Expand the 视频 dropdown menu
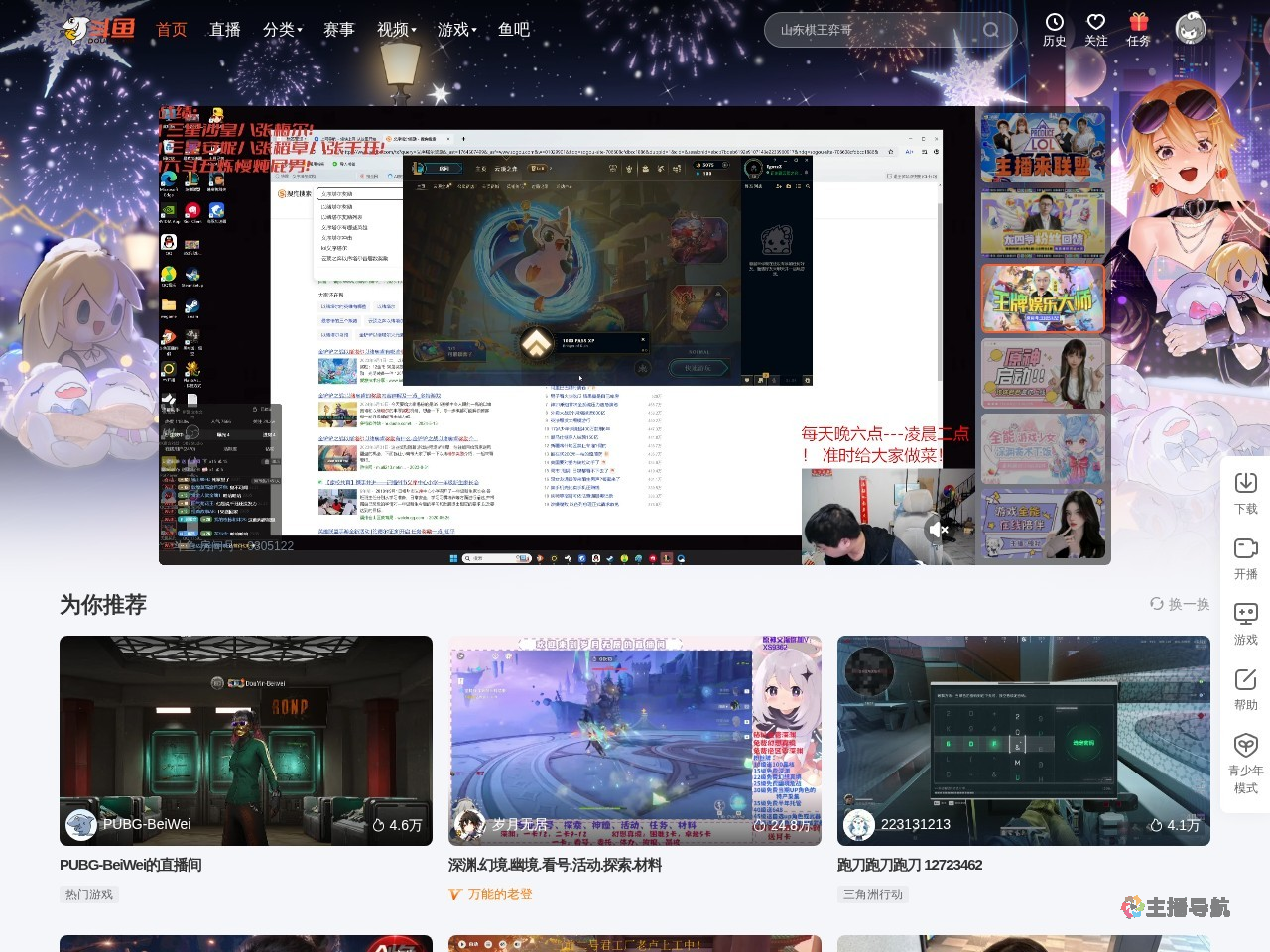The height and width of the screenshot is (952, 1270). [x=397, y=30]
